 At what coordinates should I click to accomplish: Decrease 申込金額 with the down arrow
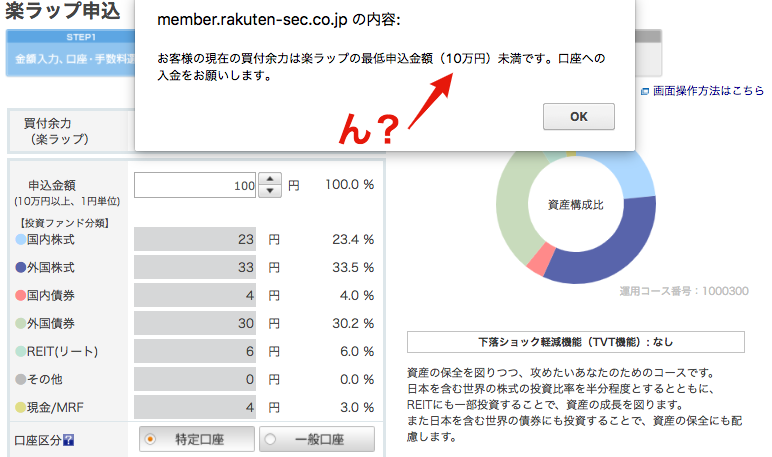270,191
